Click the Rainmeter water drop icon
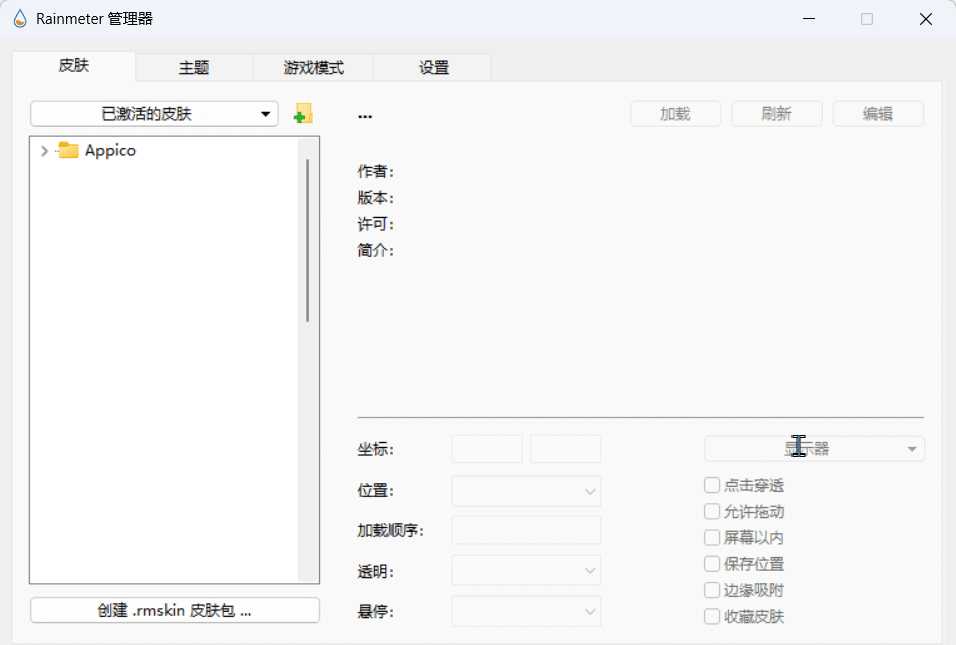Viewport: 956px width, 645px height. tap(20, 19)
